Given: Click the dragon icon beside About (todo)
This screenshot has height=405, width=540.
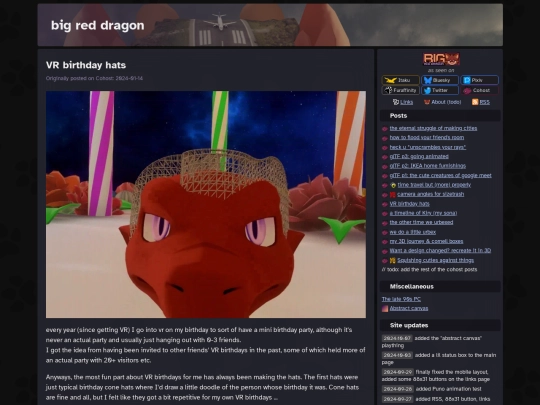Looking at the screenshot, I should coord(427,102).
